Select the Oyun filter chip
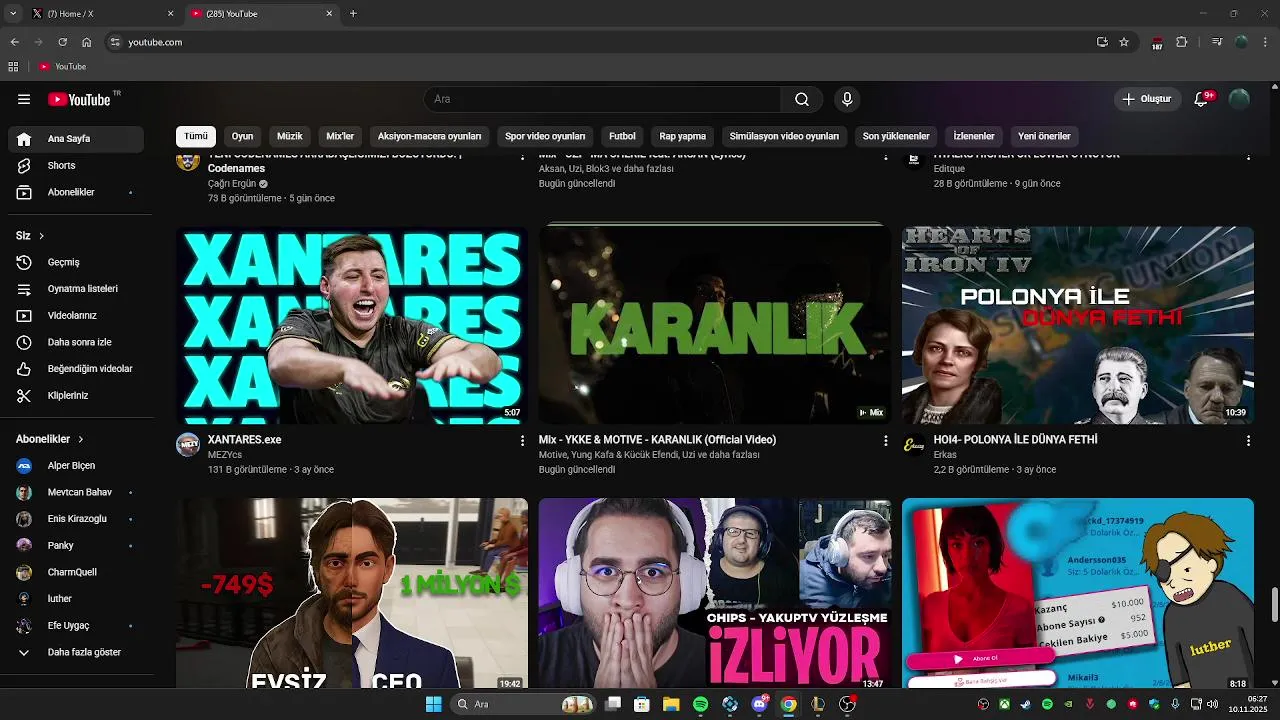 click(243, 136)
